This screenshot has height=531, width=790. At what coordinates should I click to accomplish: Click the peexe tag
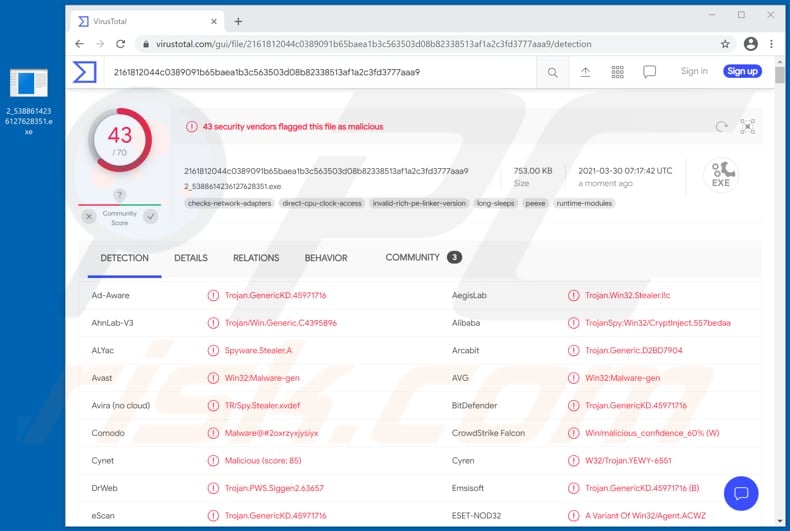click(535, 204)
